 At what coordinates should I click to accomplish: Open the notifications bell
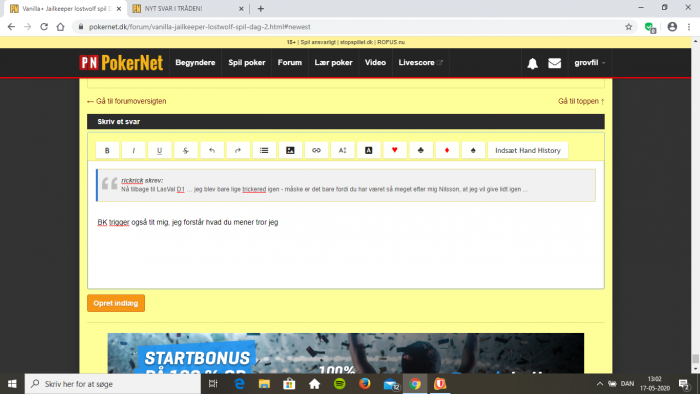pyautogui.click(x=532, y=63)
